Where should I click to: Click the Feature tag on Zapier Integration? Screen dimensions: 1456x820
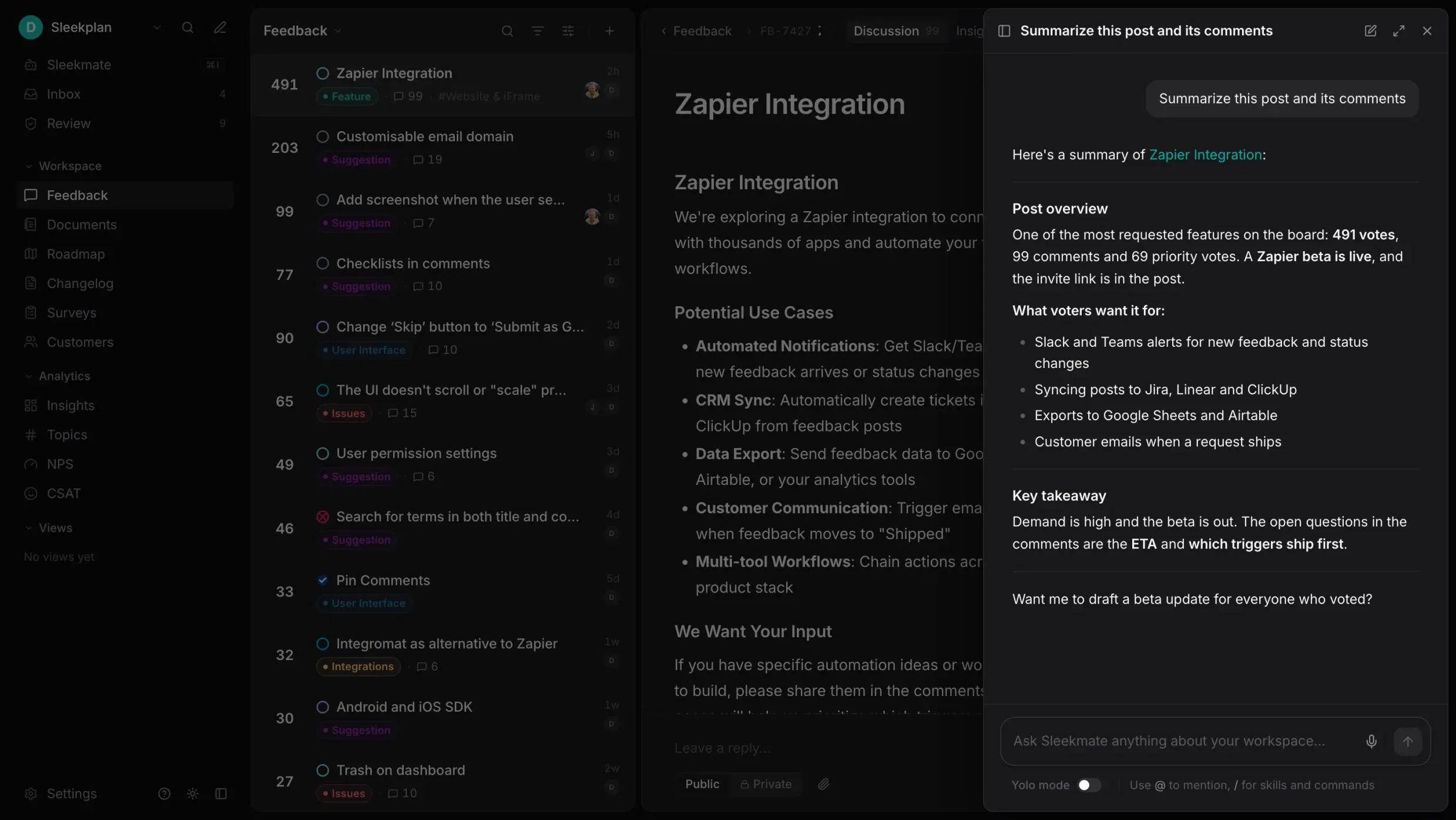(x=347, y=96)
